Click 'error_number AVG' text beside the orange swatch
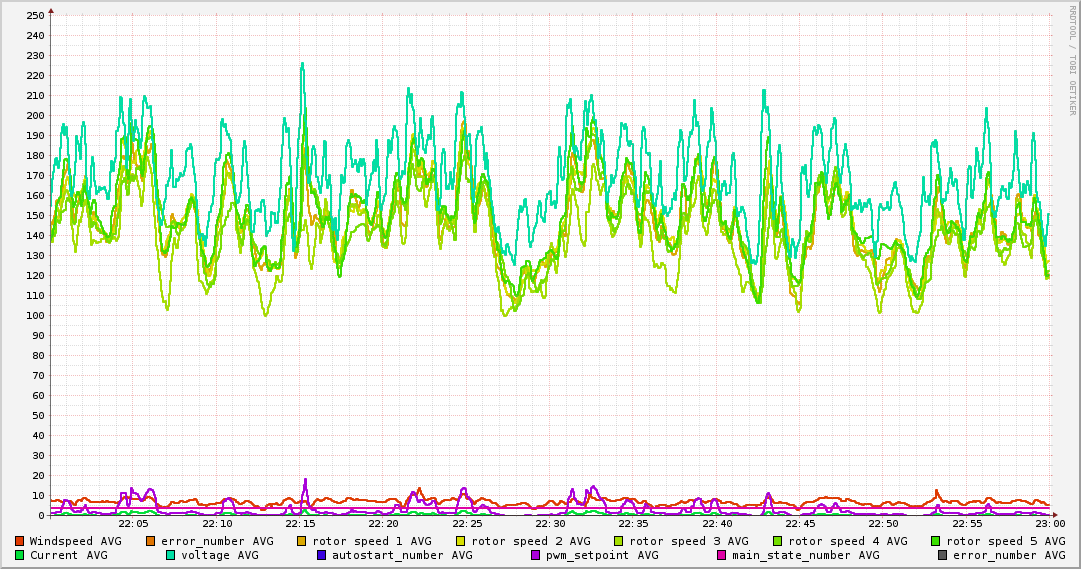This screenshot has width=1081, height=569. [217, 541]
